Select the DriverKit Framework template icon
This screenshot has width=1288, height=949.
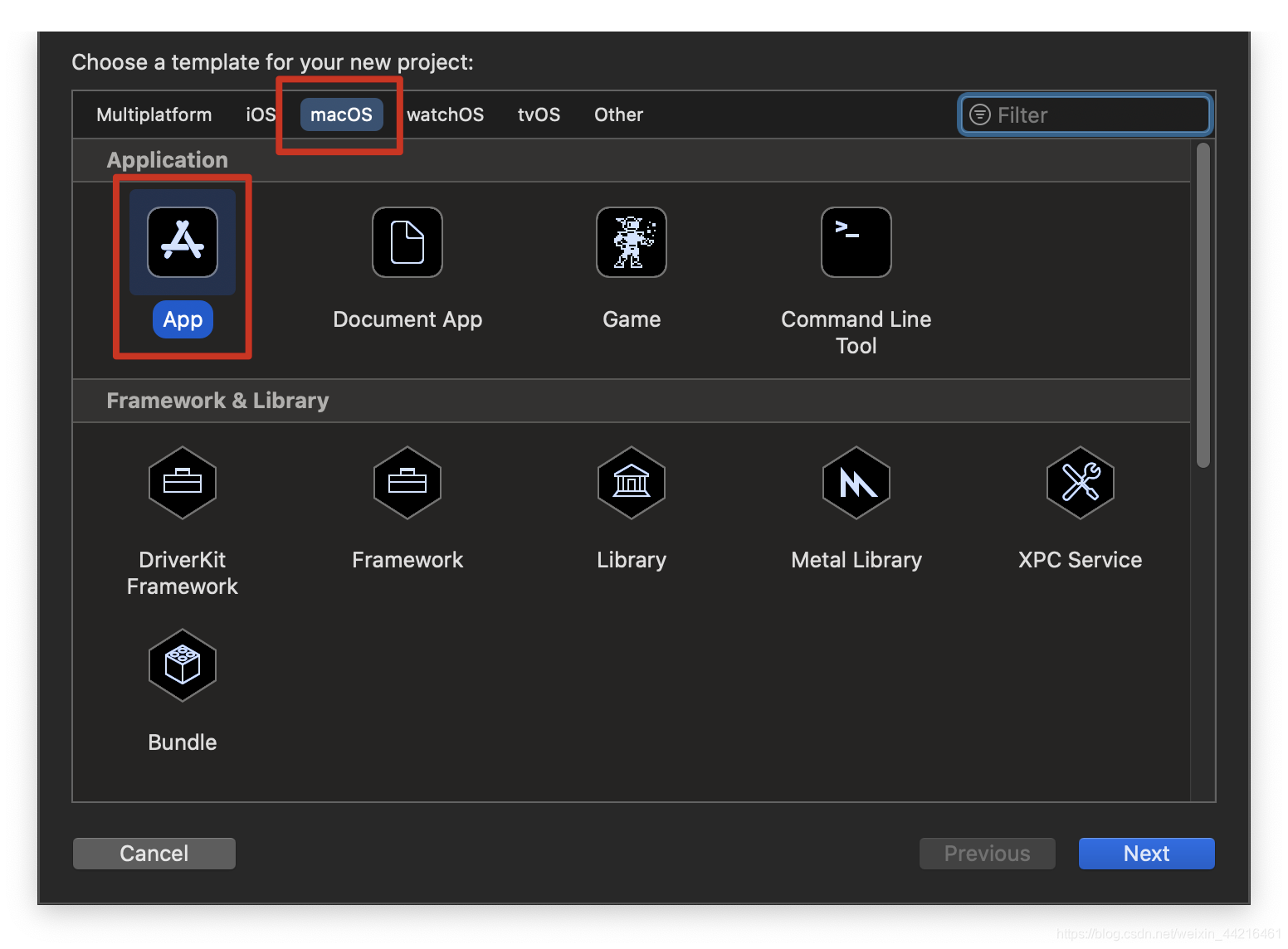tap(183, 483)
